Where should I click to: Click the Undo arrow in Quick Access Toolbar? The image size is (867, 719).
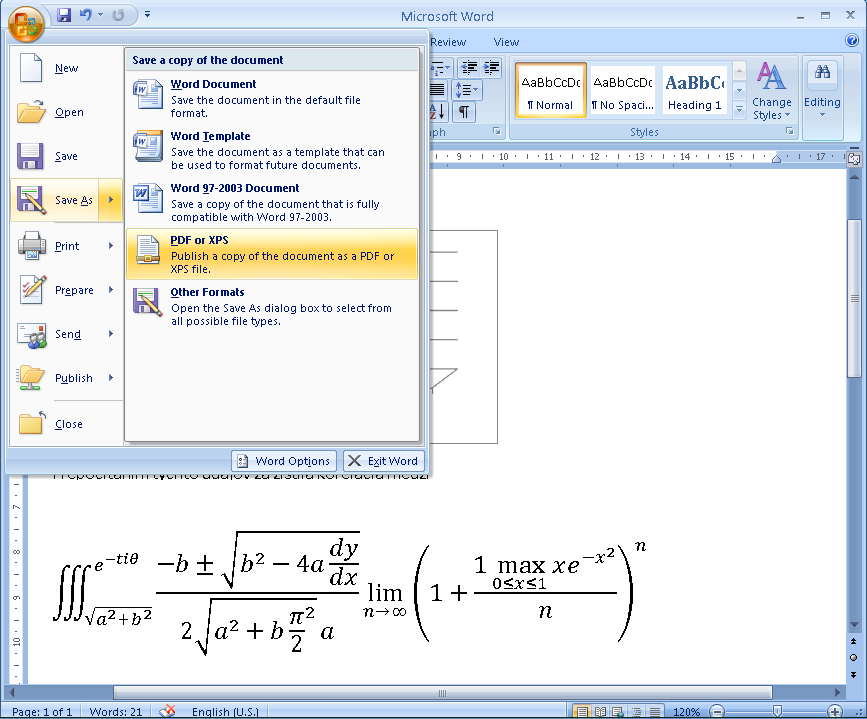click(86, 15)
